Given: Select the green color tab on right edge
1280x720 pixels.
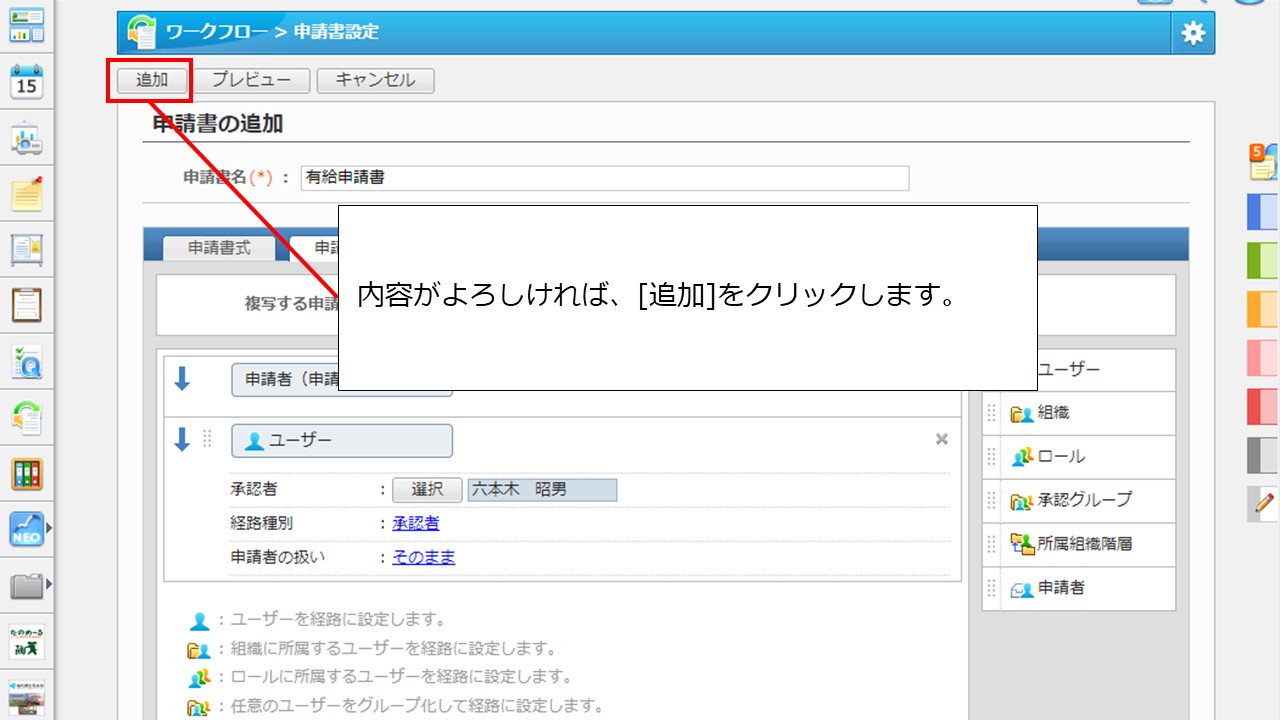Looking at the screenshot, I should point(1263,260).
